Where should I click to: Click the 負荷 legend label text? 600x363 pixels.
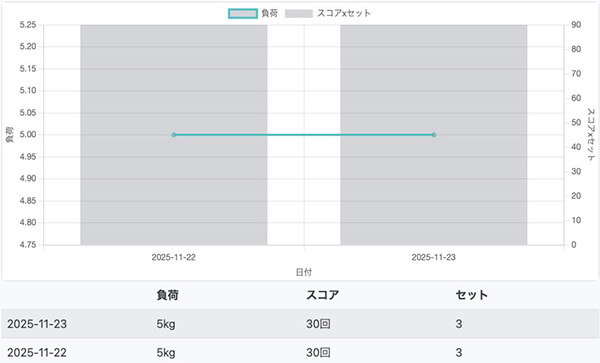click(x=269, y=13)
